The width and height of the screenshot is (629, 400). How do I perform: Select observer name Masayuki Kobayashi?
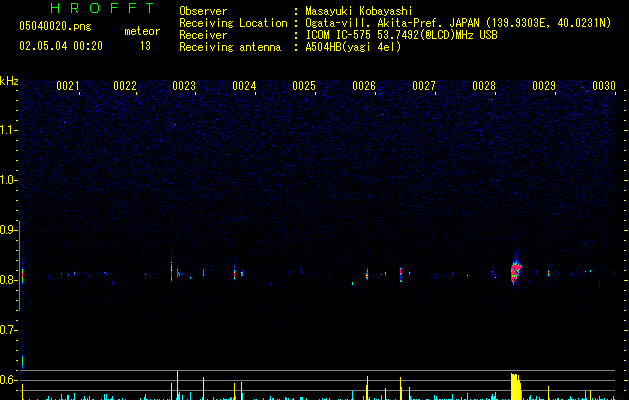tap(359, 11)
